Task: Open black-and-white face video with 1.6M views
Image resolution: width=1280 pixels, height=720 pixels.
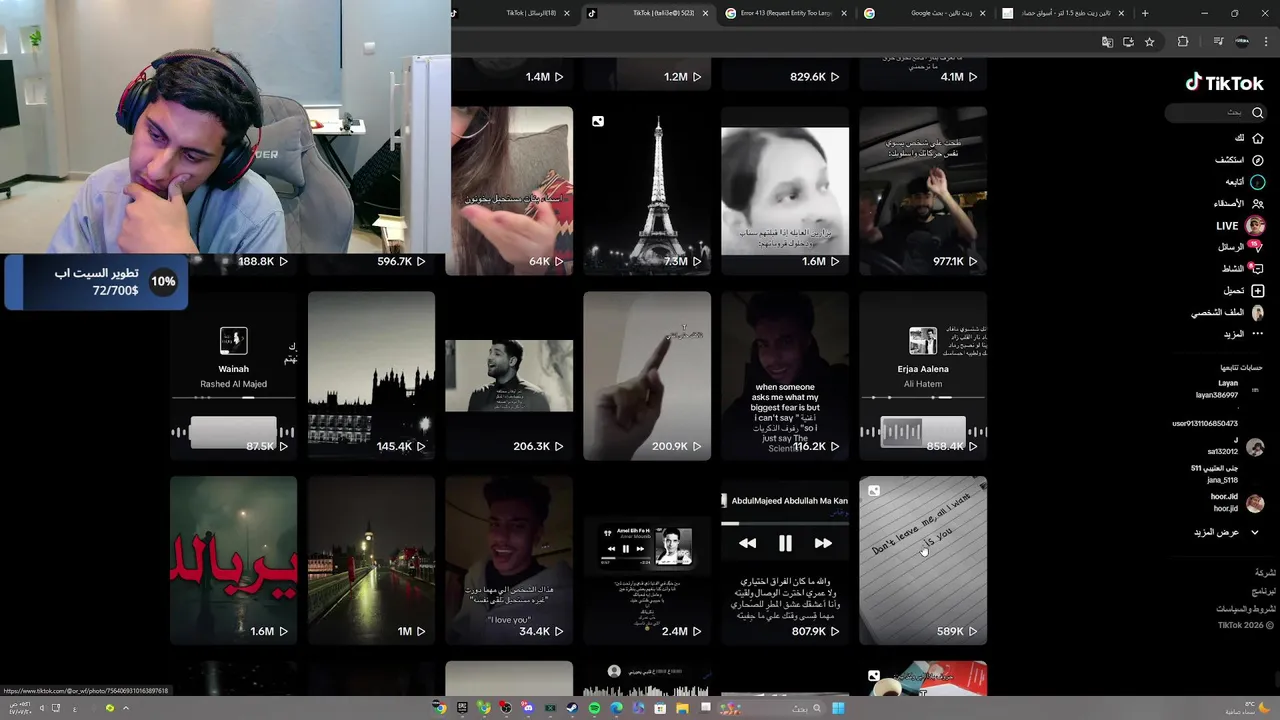Action: pos(785,190)
